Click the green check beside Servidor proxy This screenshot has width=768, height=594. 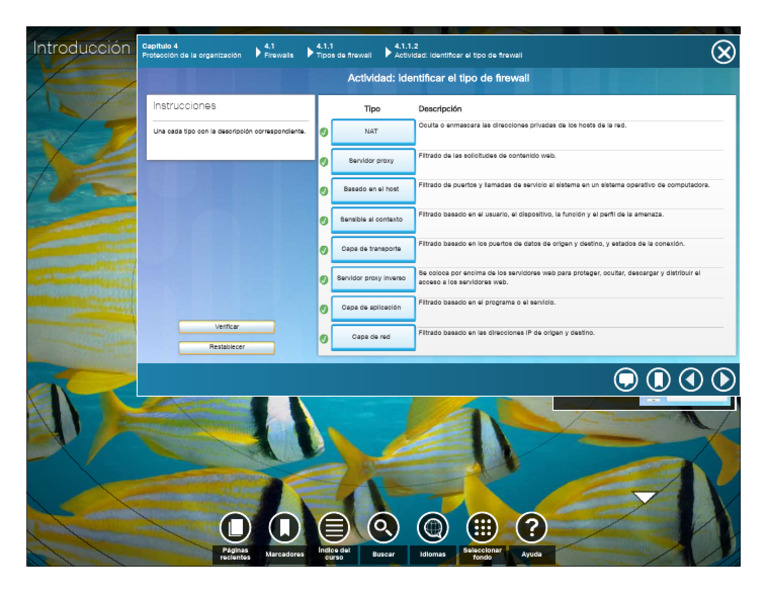tap(324, 161)
